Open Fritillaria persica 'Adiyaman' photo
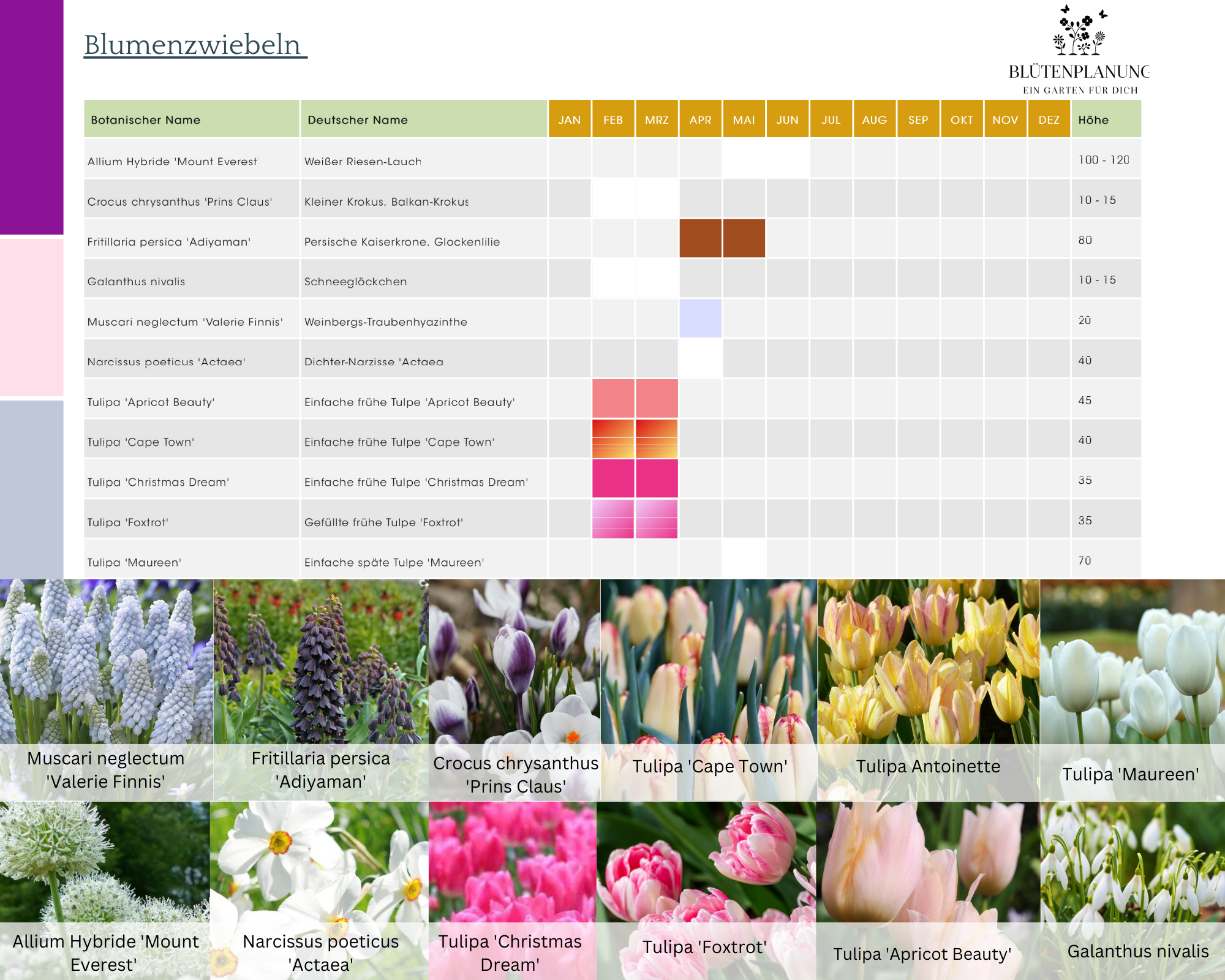The width and height of the screenshot is (1225, 980). click(x=320, y=661)
